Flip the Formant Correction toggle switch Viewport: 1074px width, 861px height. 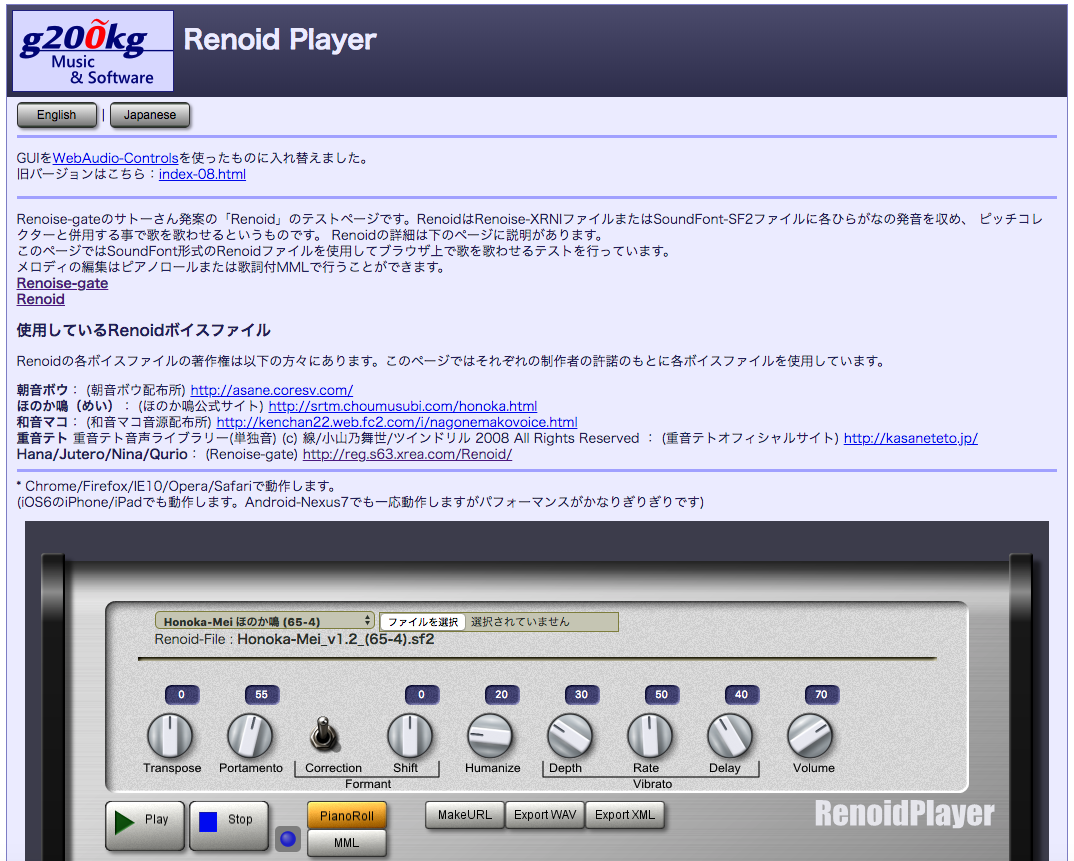pos(323,735)
